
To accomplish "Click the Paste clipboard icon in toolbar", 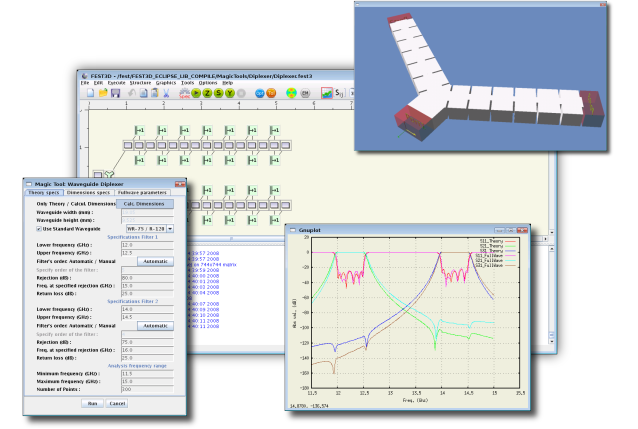I will pyautogui.click(x=155, y=93).
